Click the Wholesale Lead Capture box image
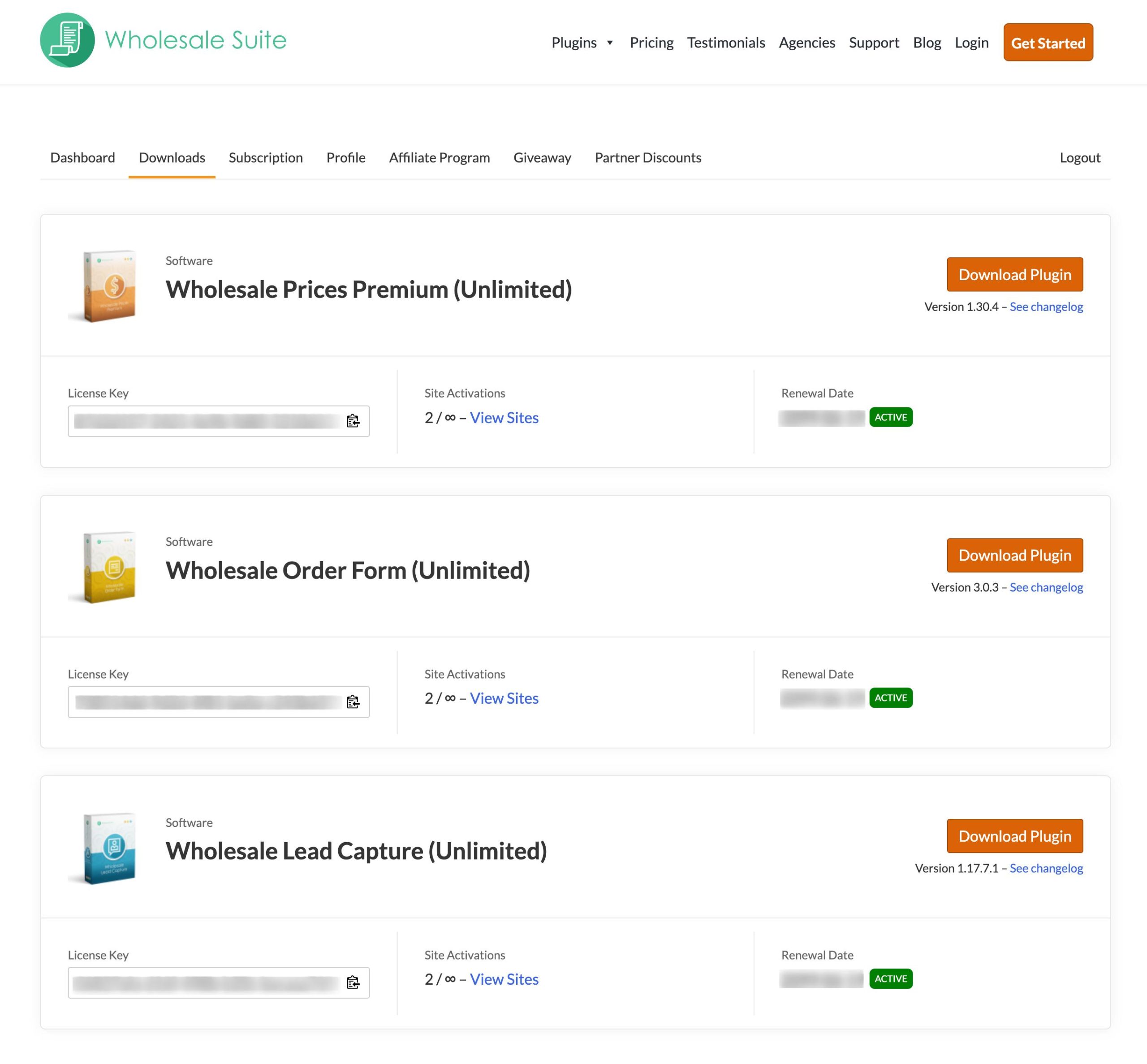 pos(103,848)
